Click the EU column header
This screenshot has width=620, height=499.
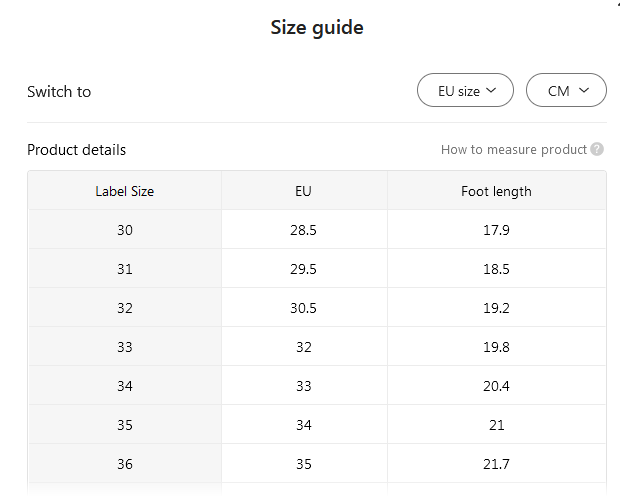[304, 191]
